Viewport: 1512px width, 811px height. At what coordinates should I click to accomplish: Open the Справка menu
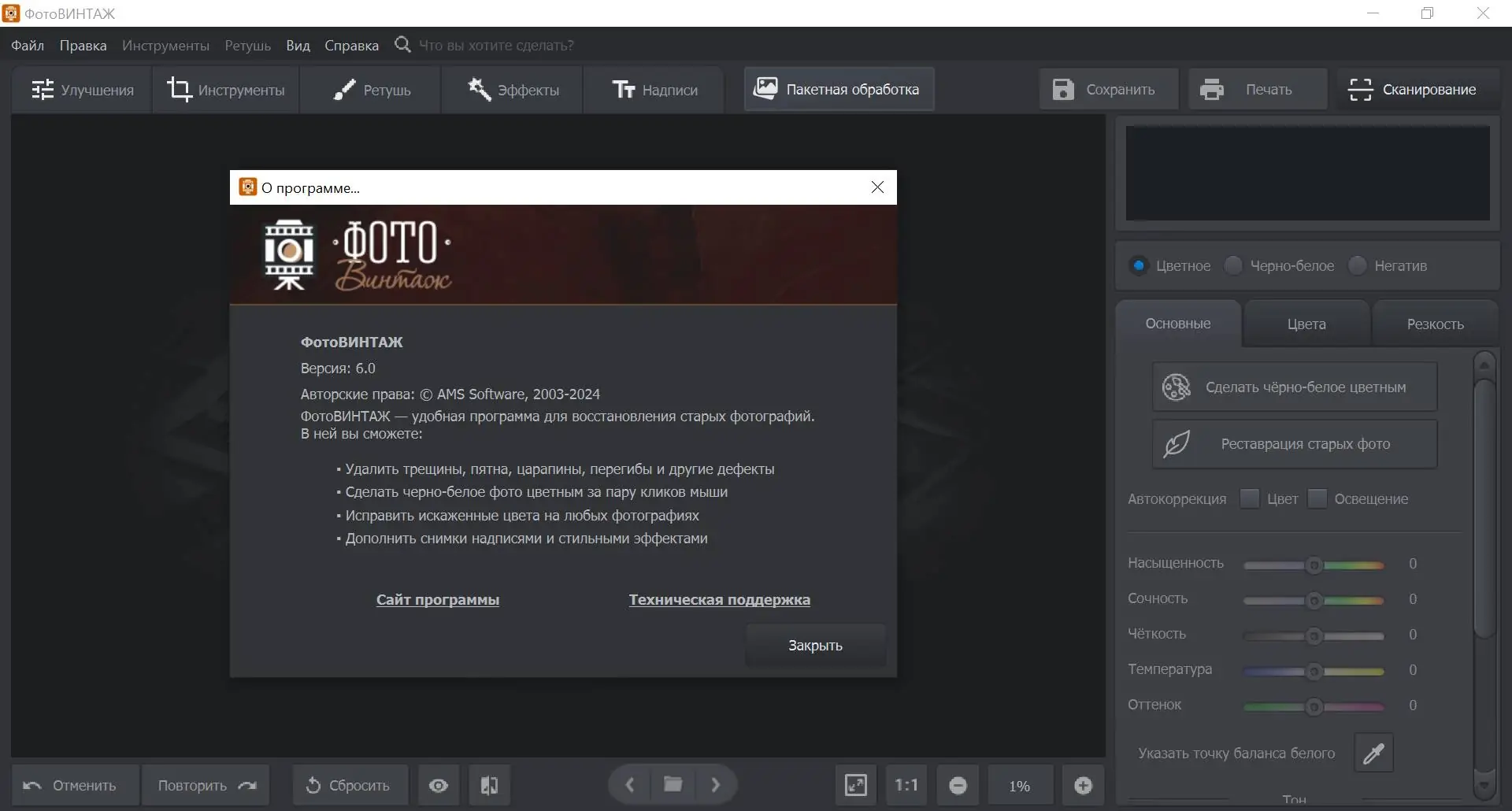click(351, 46)
